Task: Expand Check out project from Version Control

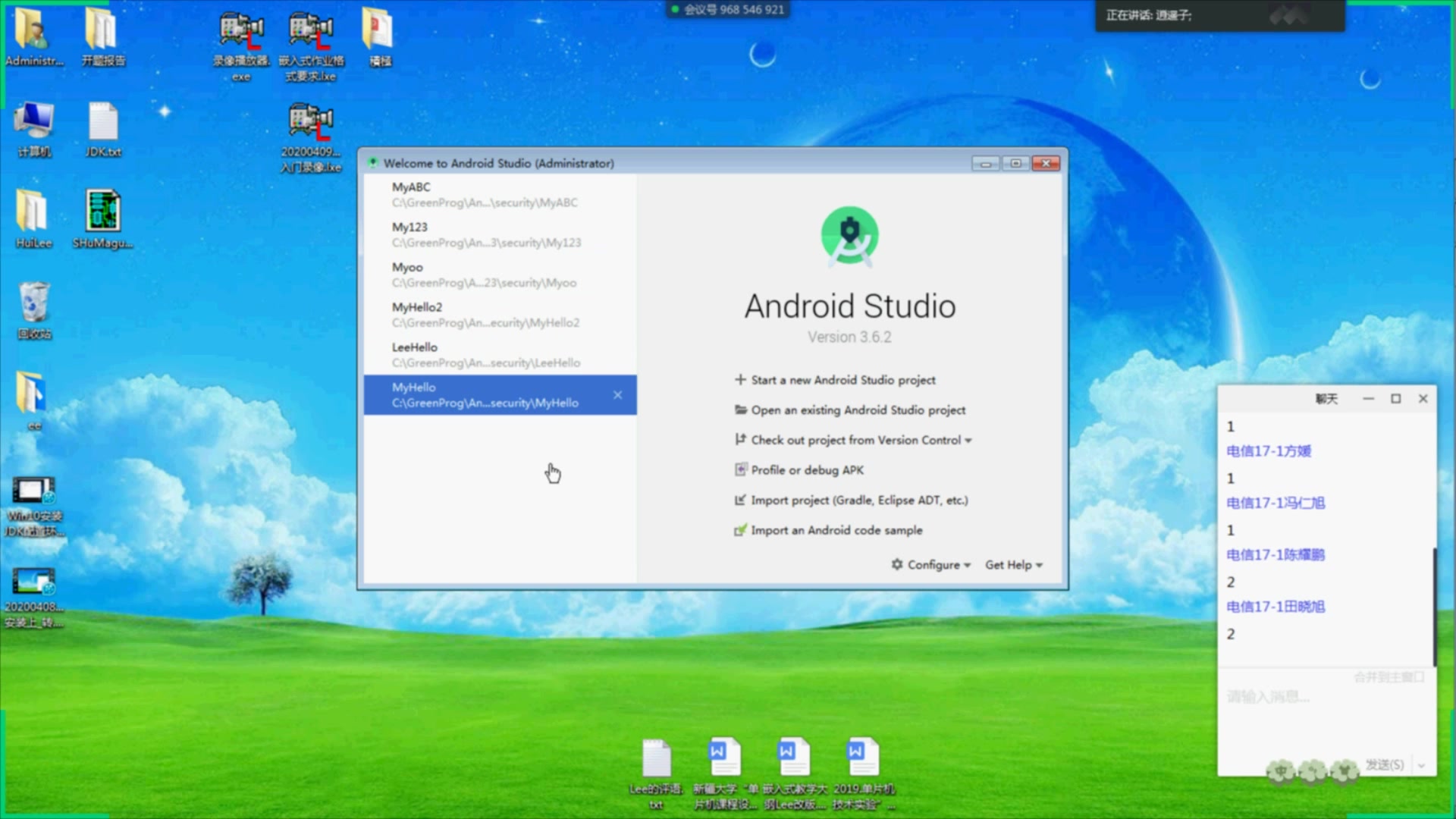Action: click(x=853, y=440)
